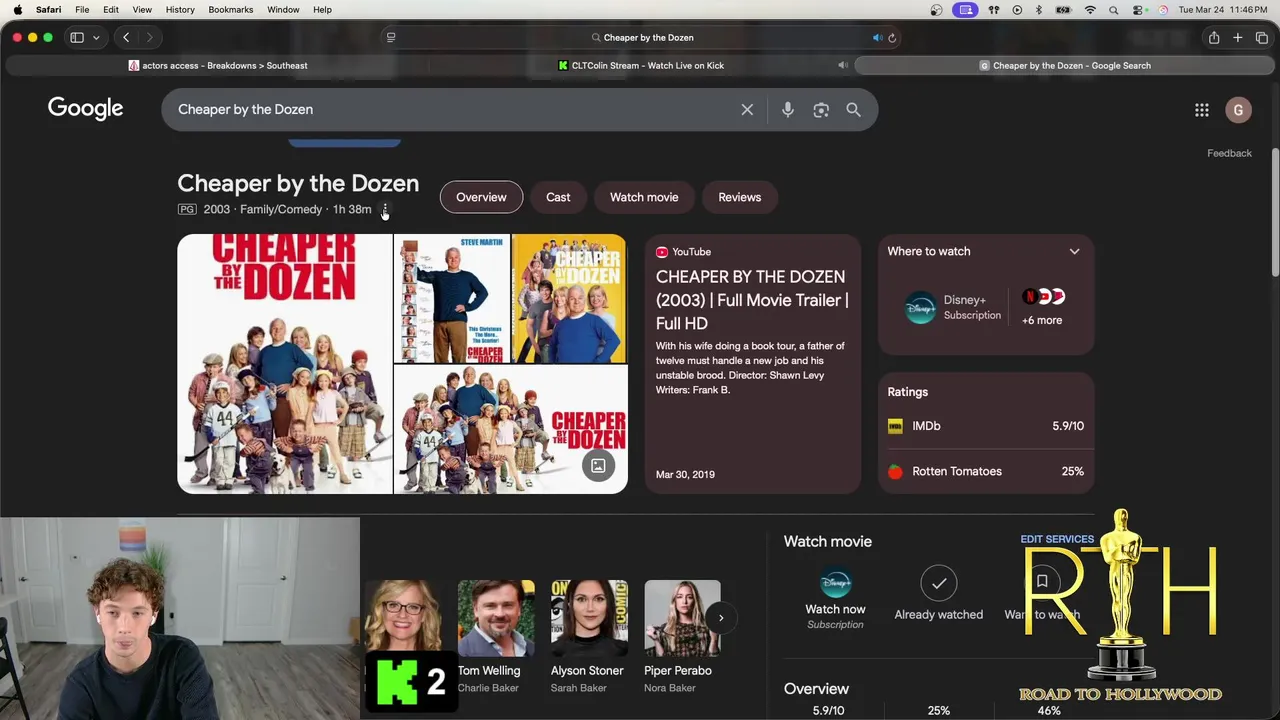The image size is (1280, 720).
Task: Open the image gallery icon on poster
Action: tap(598, 465)
